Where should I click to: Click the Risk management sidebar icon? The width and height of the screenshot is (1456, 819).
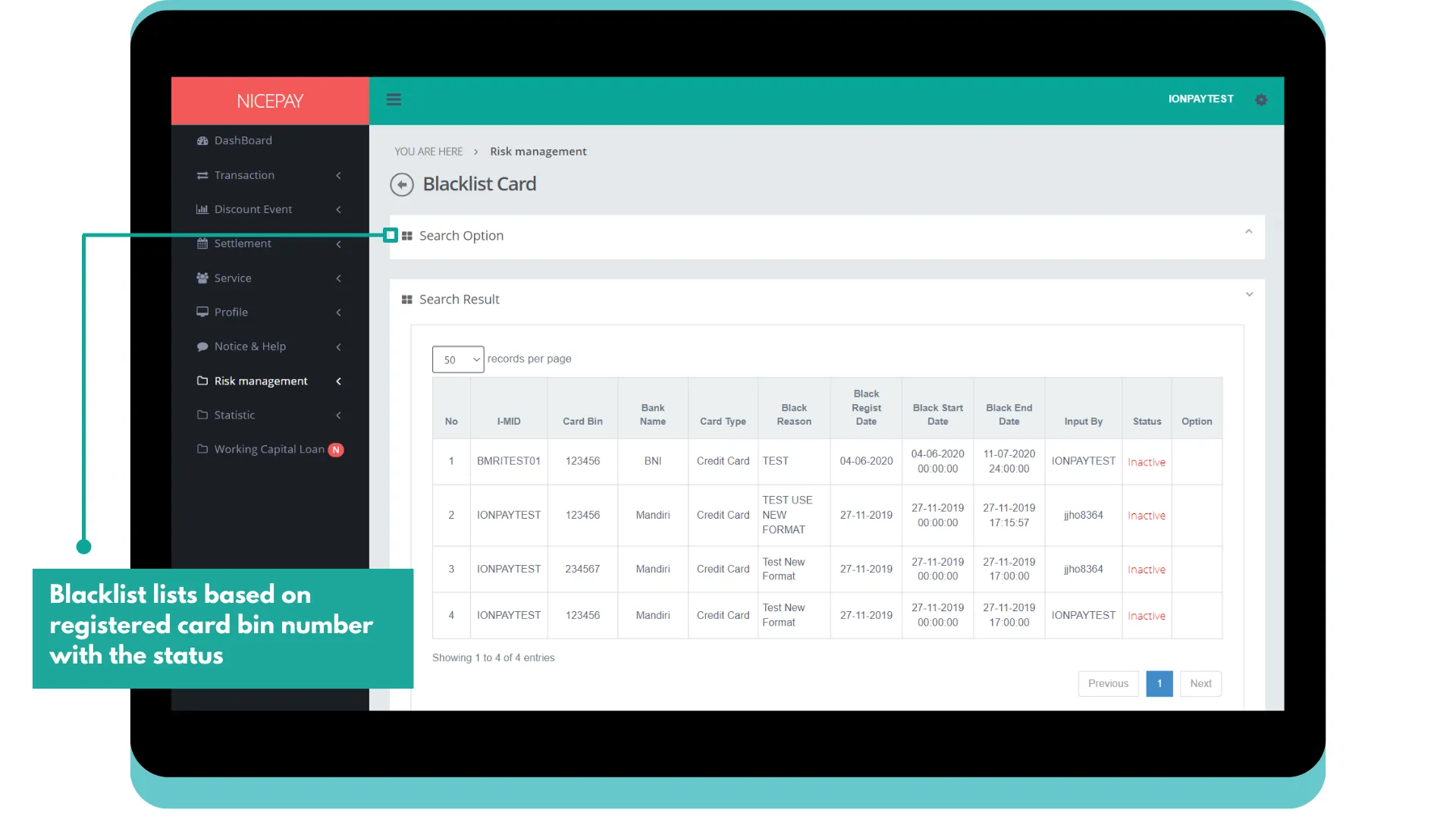[202, 380]
